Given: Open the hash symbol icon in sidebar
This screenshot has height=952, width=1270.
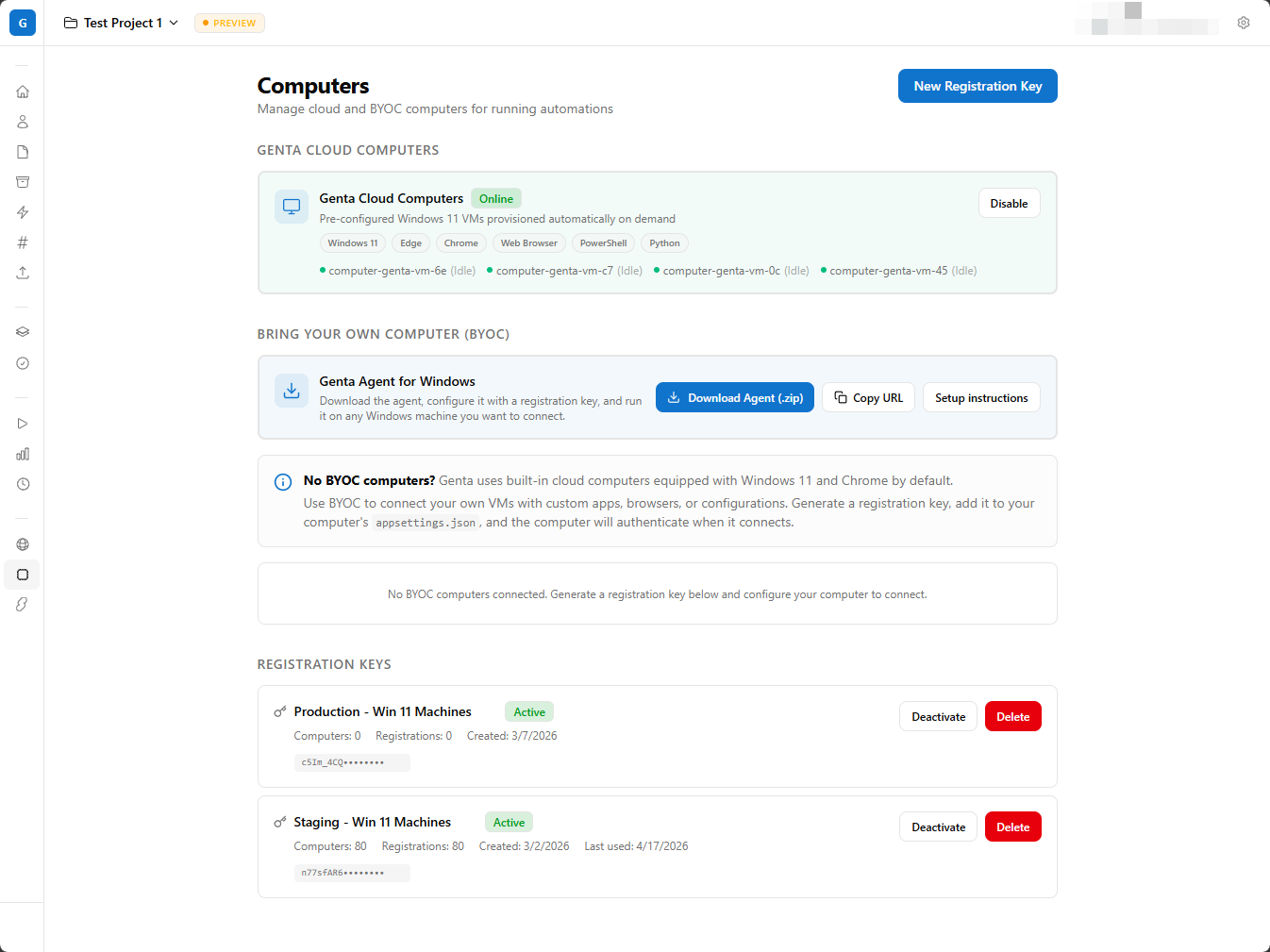Looking at the screenshot, I should (x=23, y=242).
